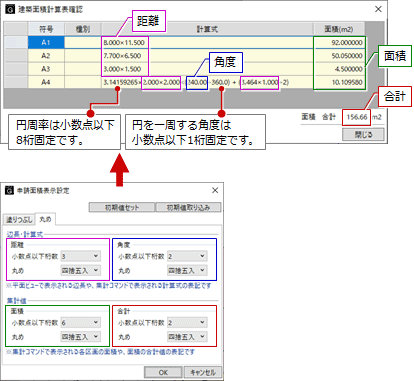This screenshot has width=414, height=381.
Task: Click the row header beside A1
Action: click(16, 43)
